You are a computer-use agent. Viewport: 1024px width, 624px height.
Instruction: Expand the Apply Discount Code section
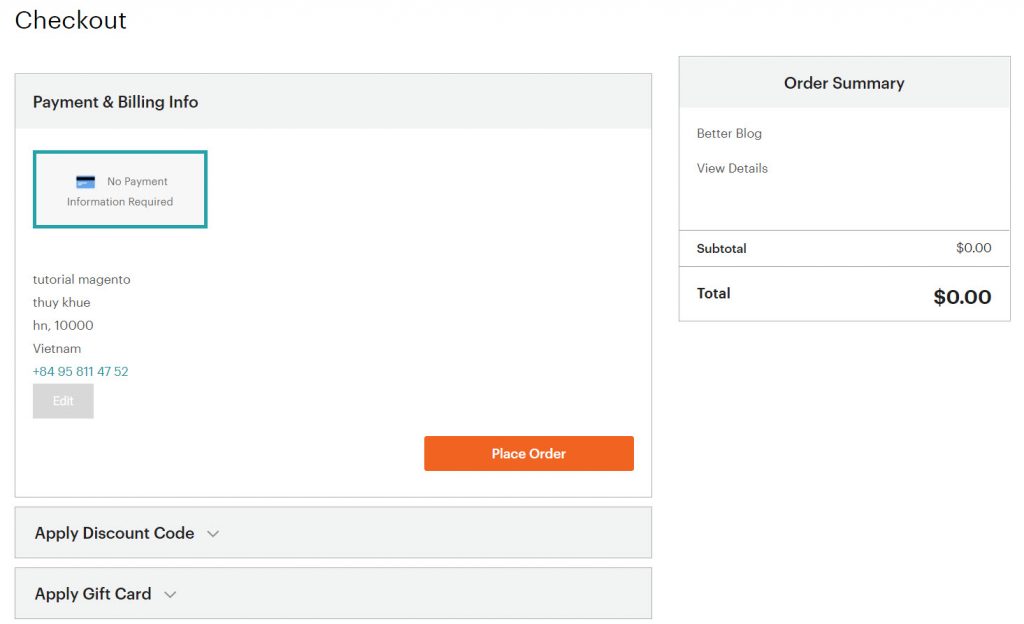coord(333,533)
